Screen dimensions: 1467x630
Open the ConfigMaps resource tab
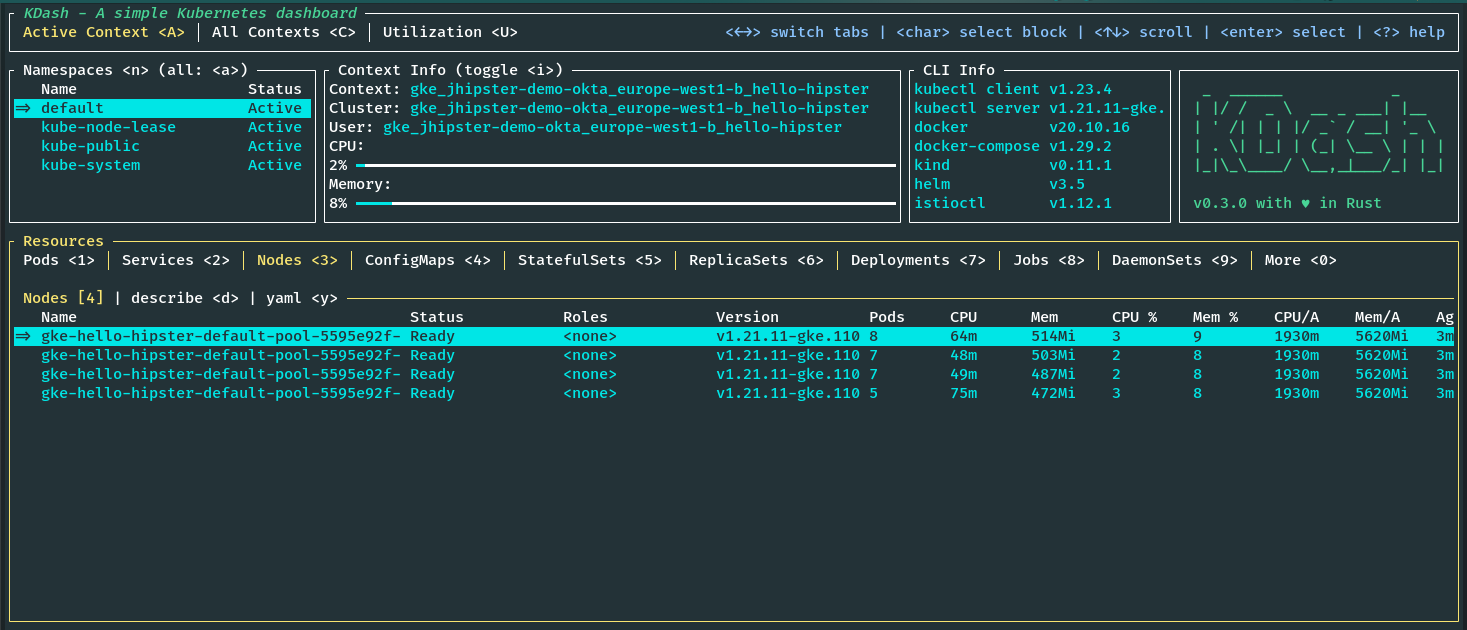tap(427, 260)
